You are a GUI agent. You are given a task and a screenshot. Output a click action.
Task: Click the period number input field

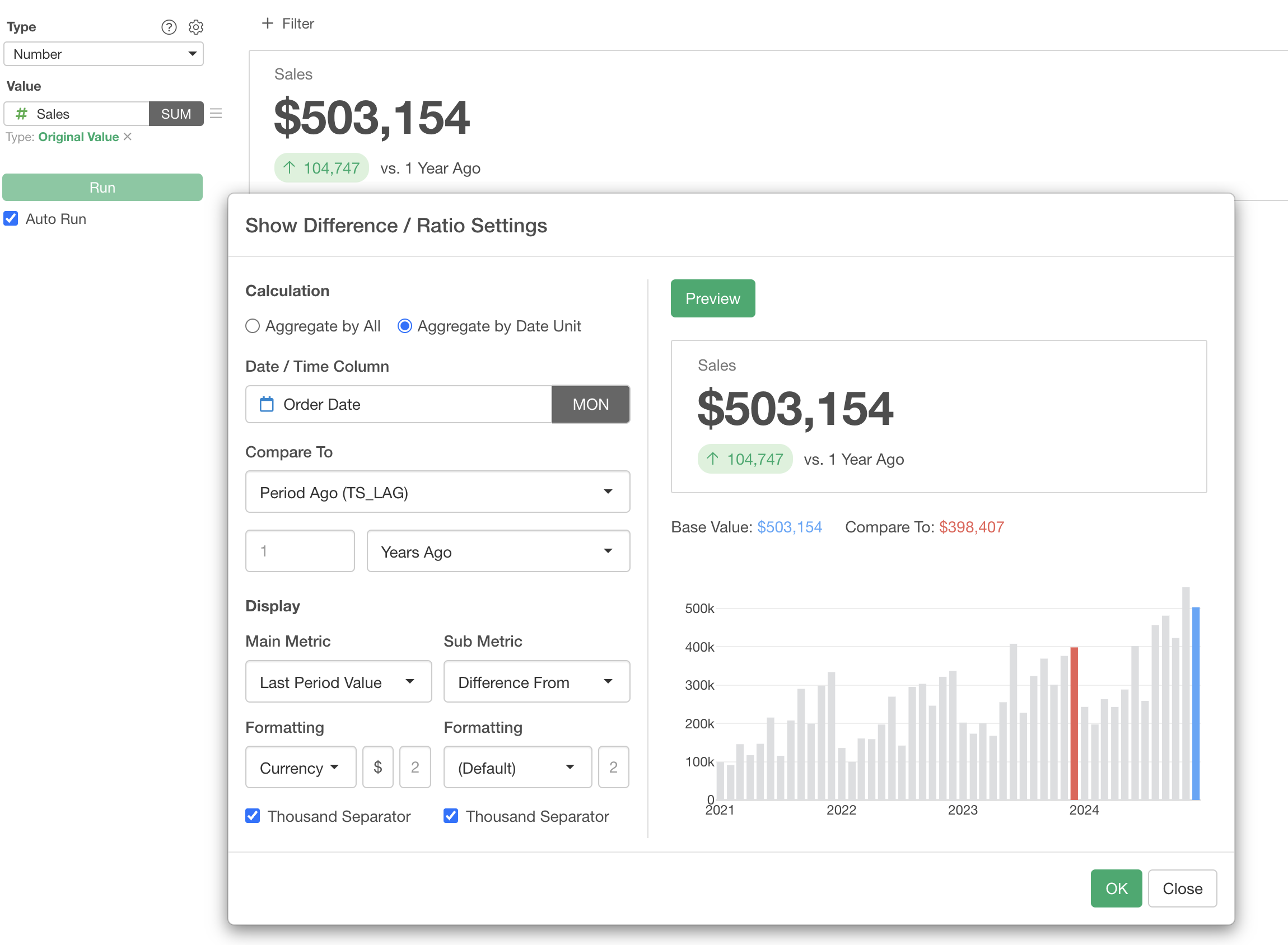(300, 551)
